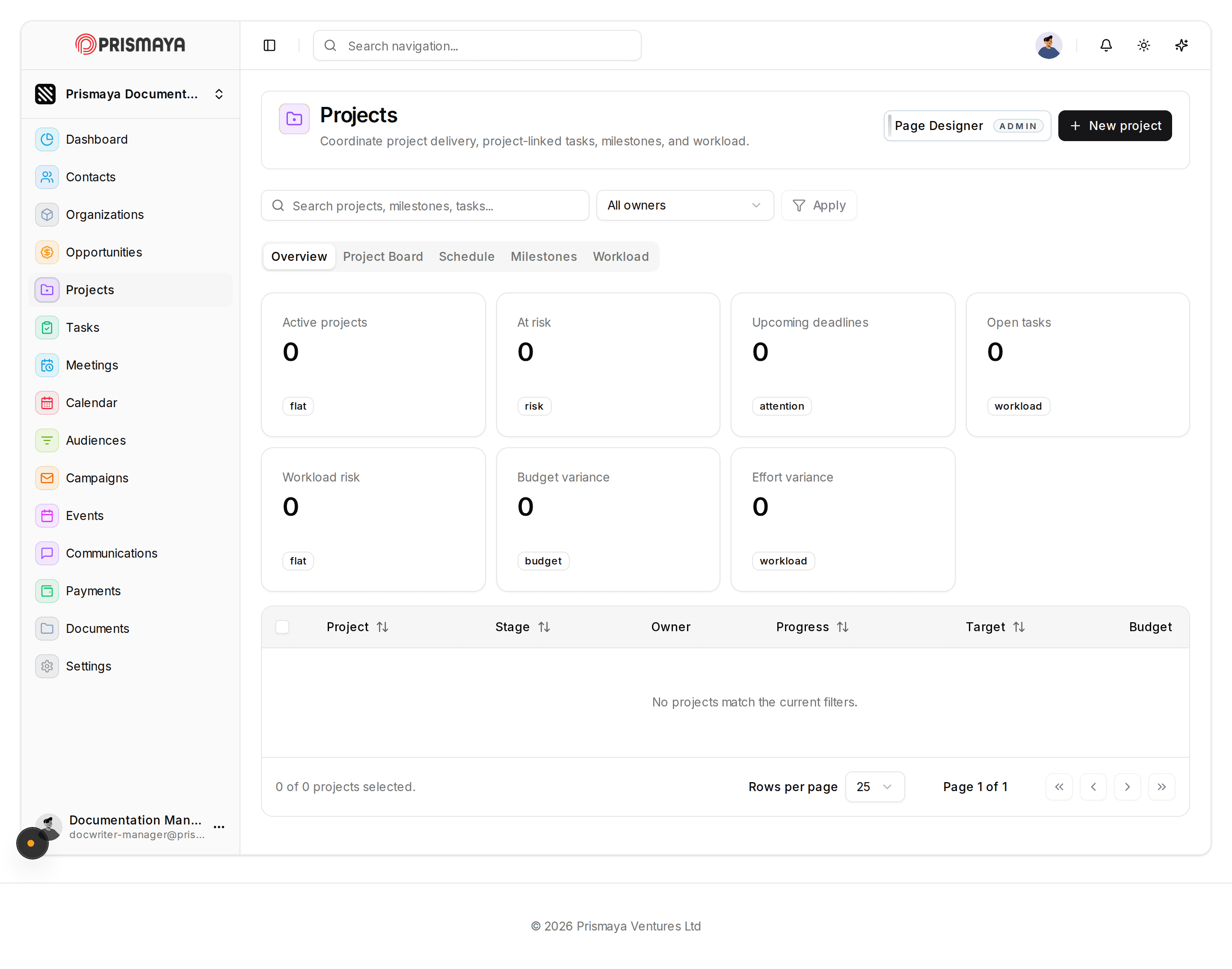Open the AI sparkles assistant icon
Screen dimensions: 1232x969
[x=1182, y=45]
